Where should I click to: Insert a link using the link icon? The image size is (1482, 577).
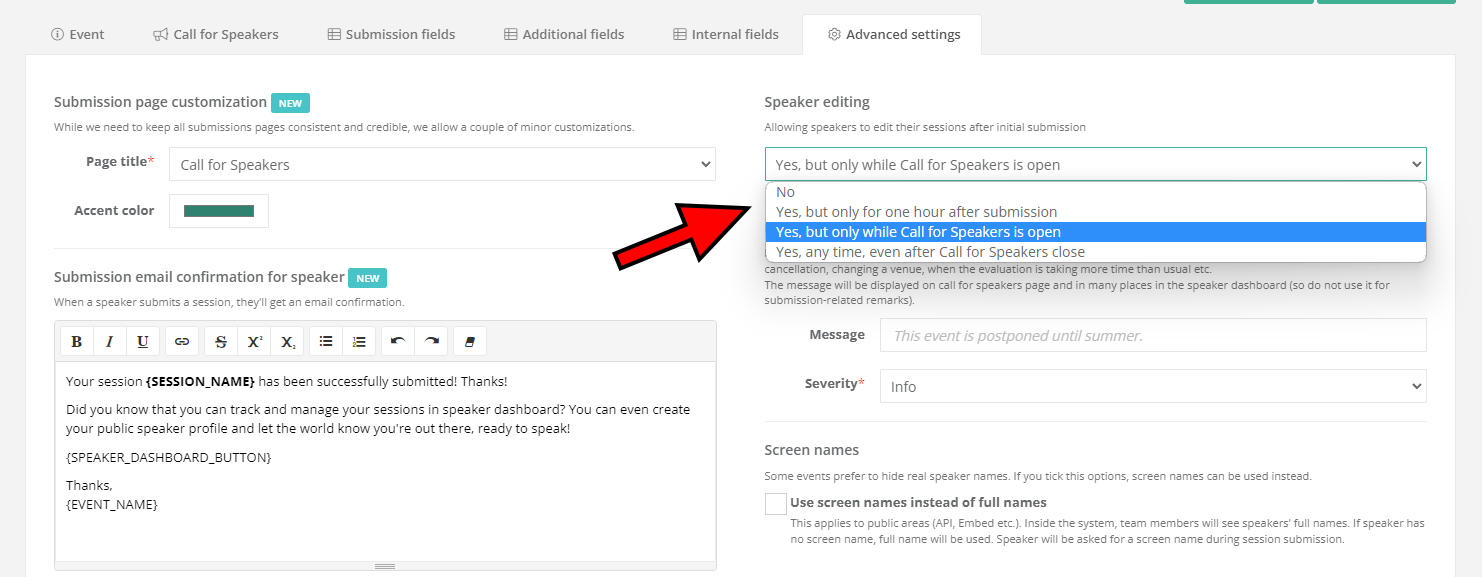tap(182, 342)
